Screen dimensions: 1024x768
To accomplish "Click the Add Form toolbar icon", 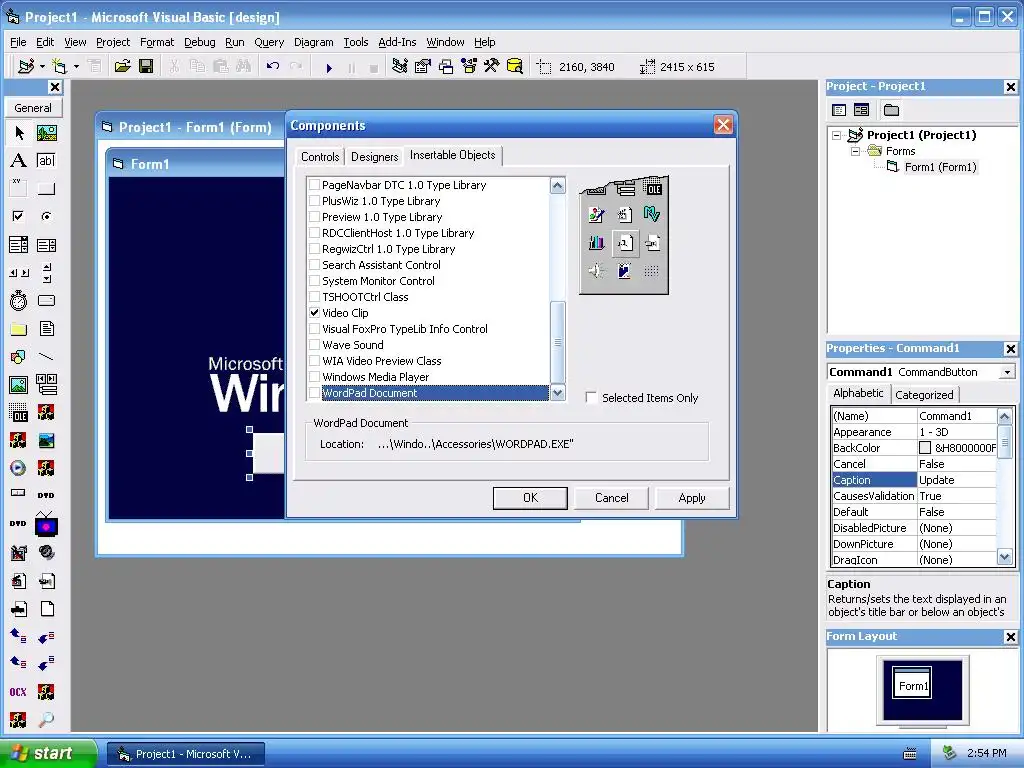I will point(59,67).
